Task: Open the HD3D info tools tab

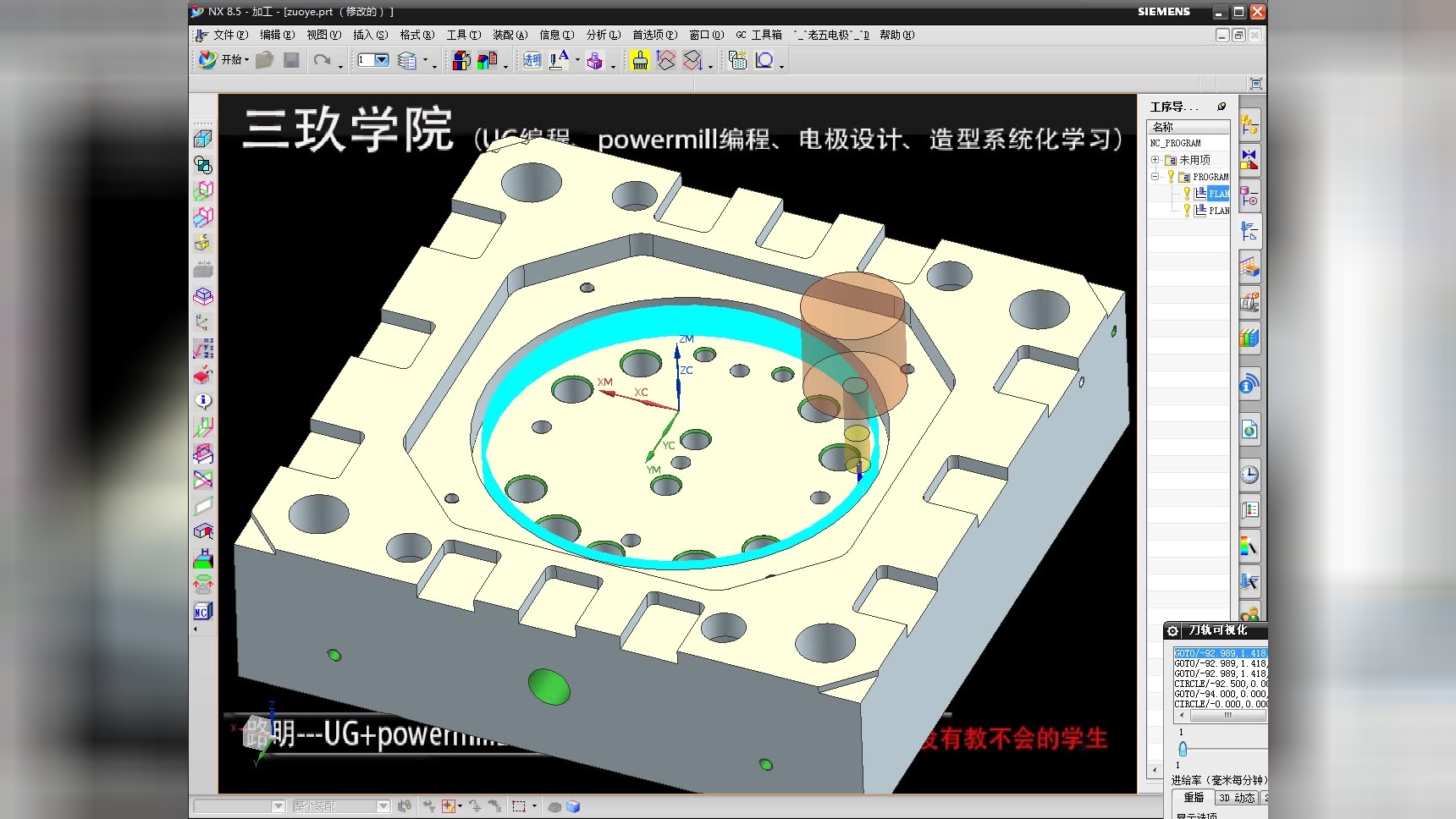Action: click(x=1249, y=385)
